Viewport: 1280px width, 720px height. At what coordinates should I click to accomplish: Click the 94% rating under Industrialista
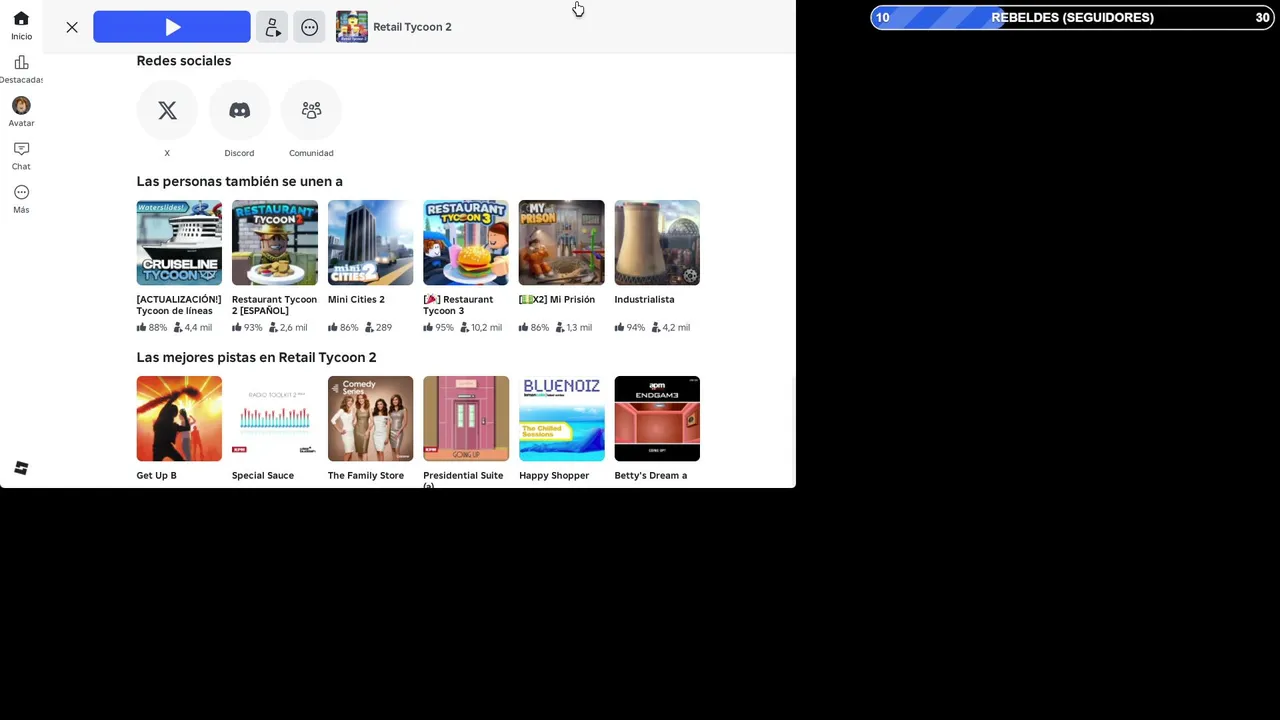click(x=630, y=327)
